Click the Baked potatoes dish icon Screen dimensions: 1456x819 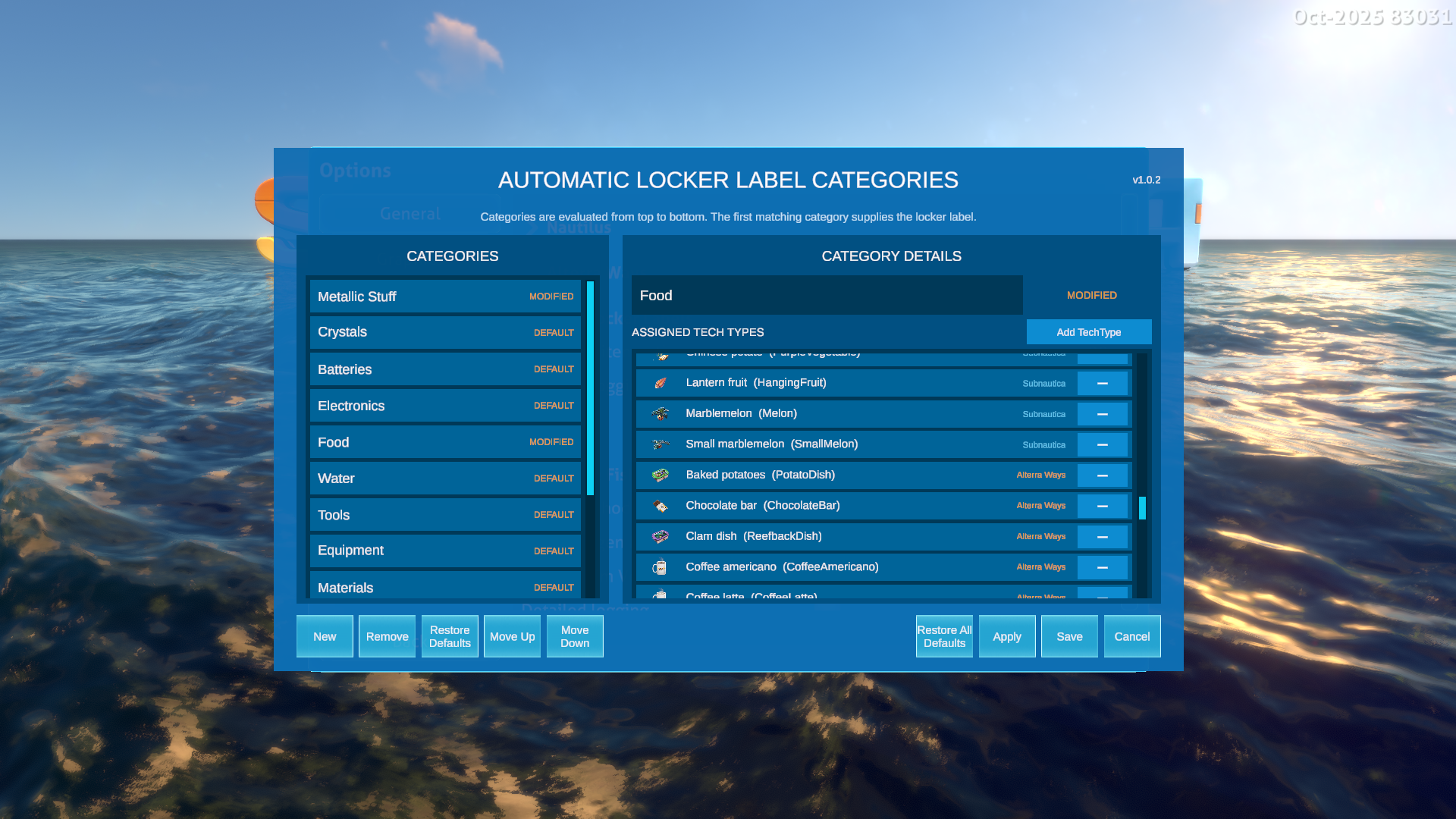pyautogui.click(x=661, y=475)
